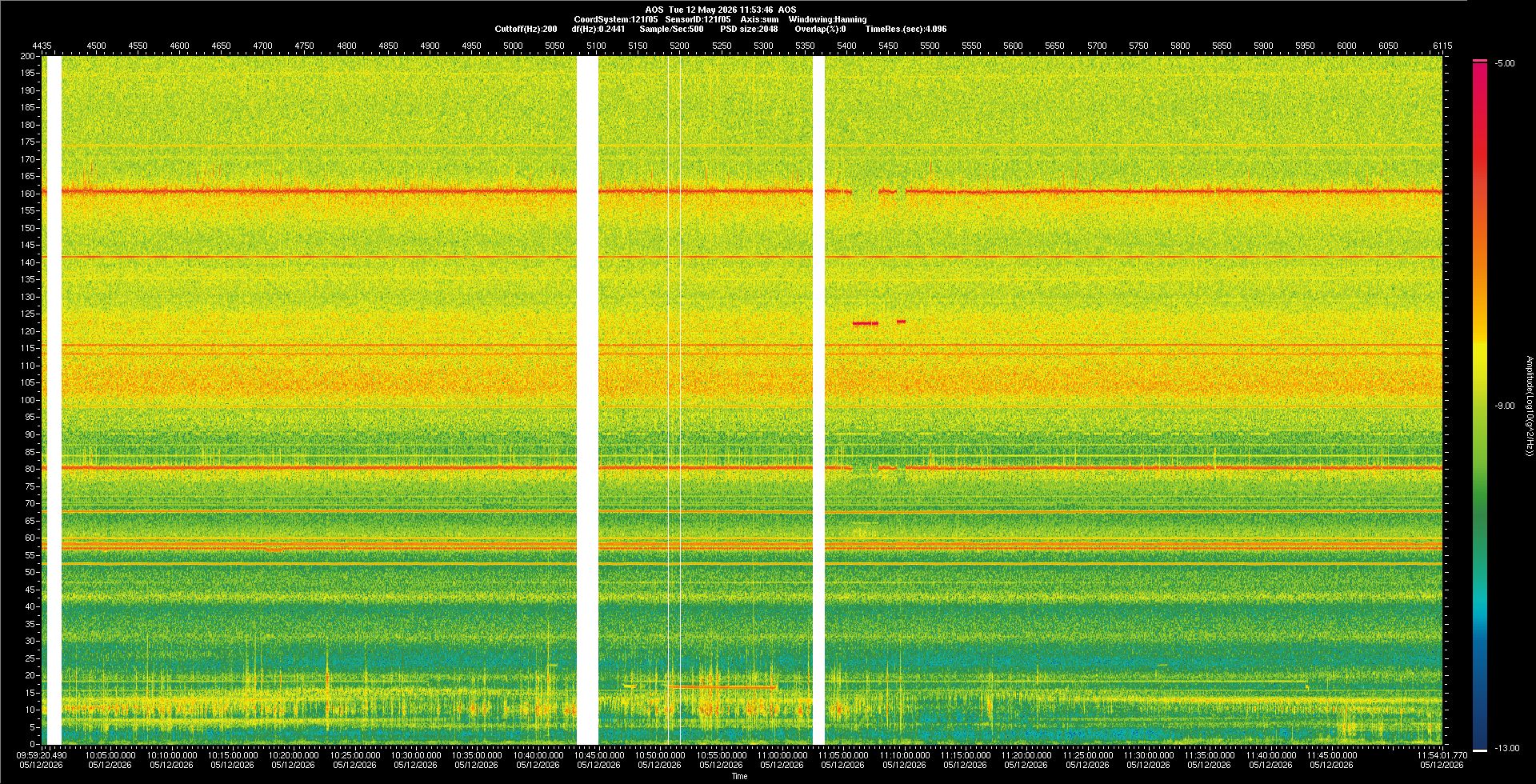This screenshot has width=1536, height=784.
Task: Click the orange line segment near 17 Hz
Action: (722, 686)
